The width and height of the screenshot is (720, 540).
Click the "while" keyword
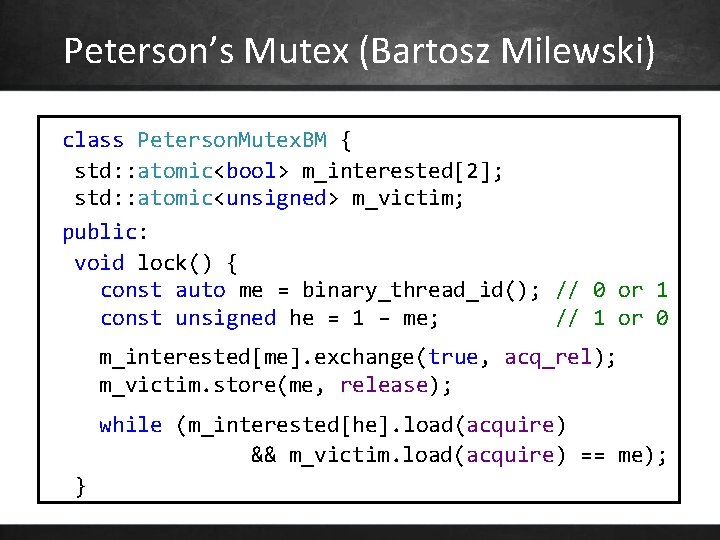[x=131, y=425]
